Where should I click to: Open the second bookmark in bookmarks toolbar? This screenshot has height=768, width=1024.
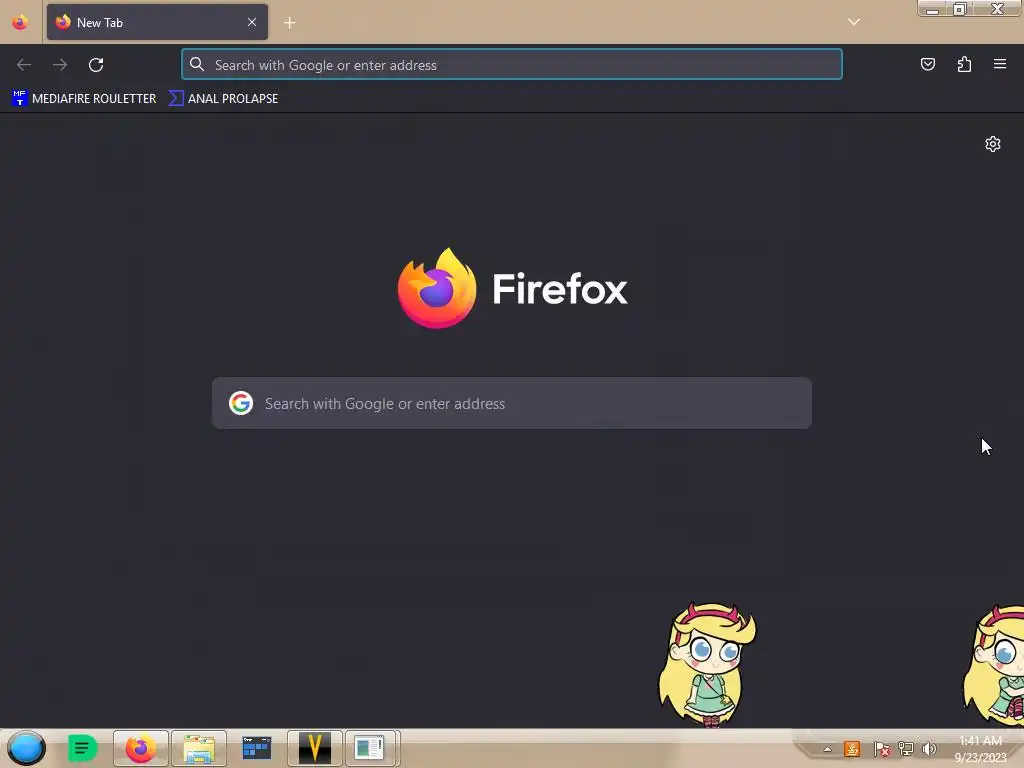[223, 99]
